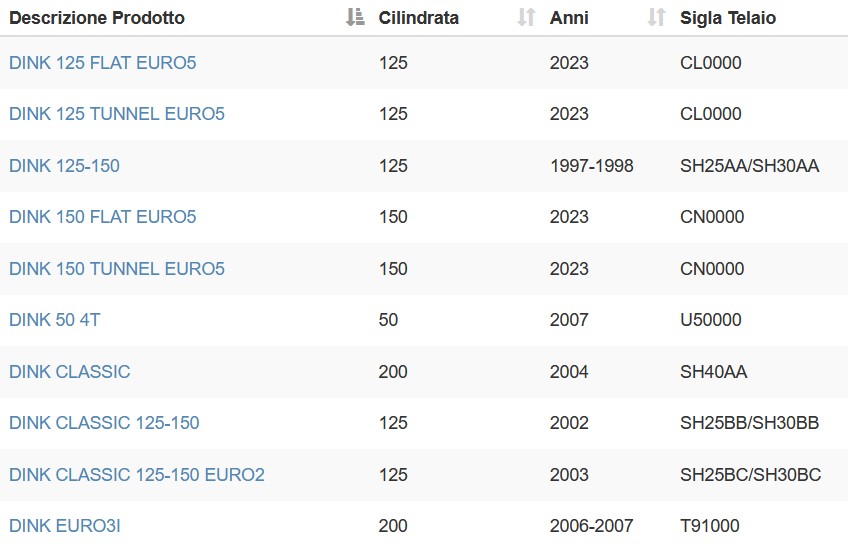This screenshot has height=546, width=848.
Task: Click the T91000 frame code cell
Action: point(710,526)
